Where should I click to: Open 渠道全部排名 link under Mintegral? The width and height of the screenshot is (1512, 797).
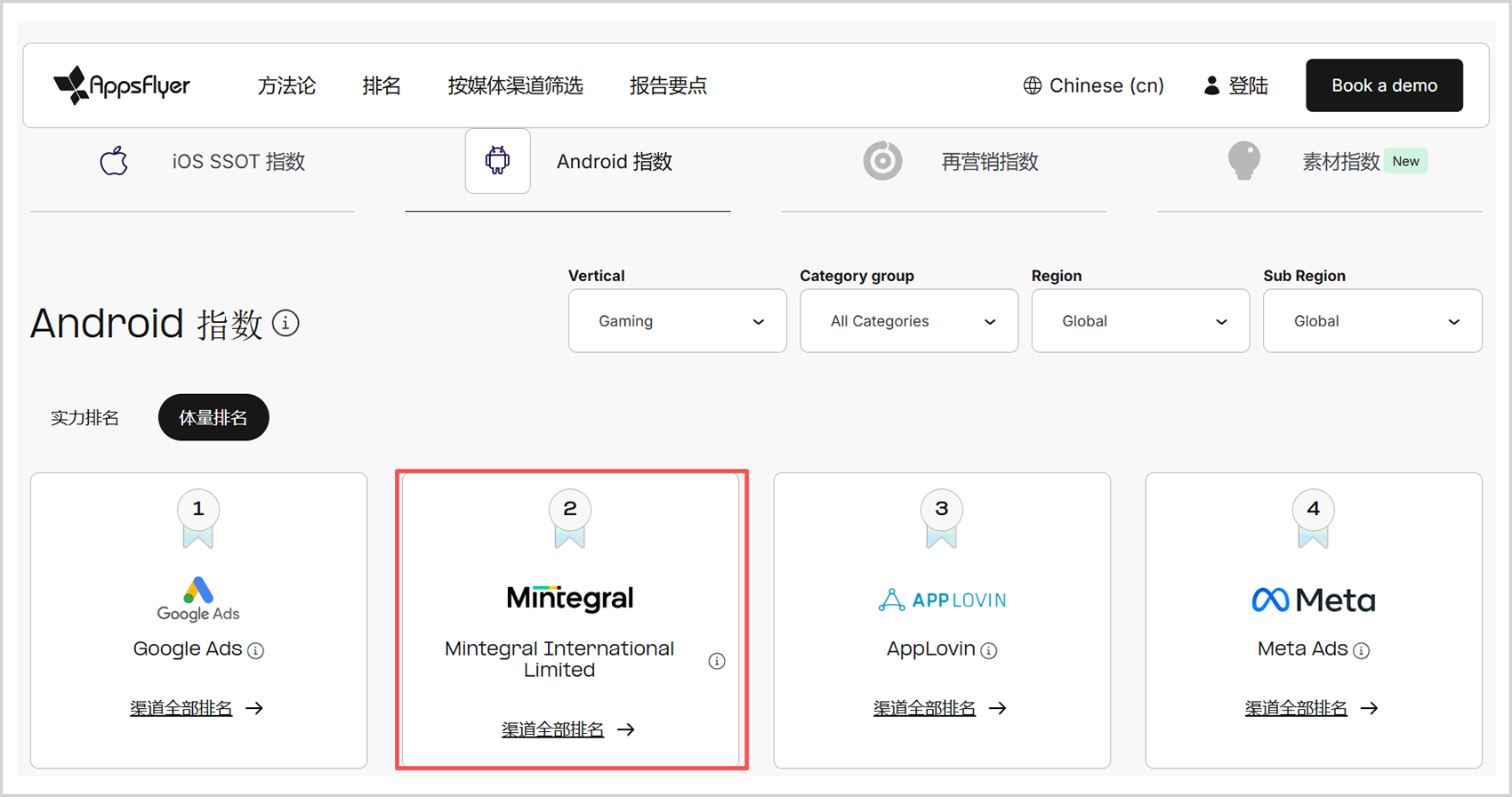[x=552, y=729]
